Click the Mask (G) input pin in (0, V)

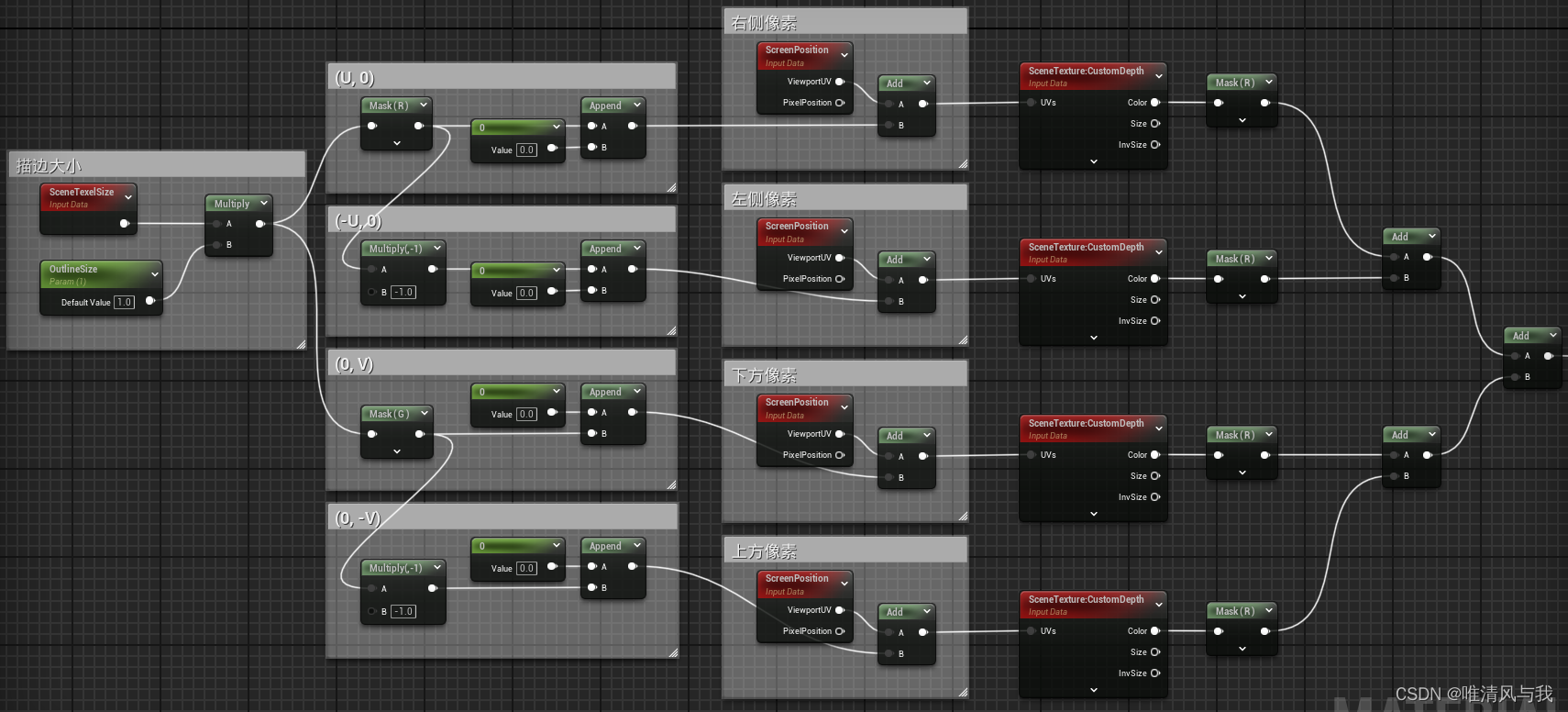click(x=372, y=434)
